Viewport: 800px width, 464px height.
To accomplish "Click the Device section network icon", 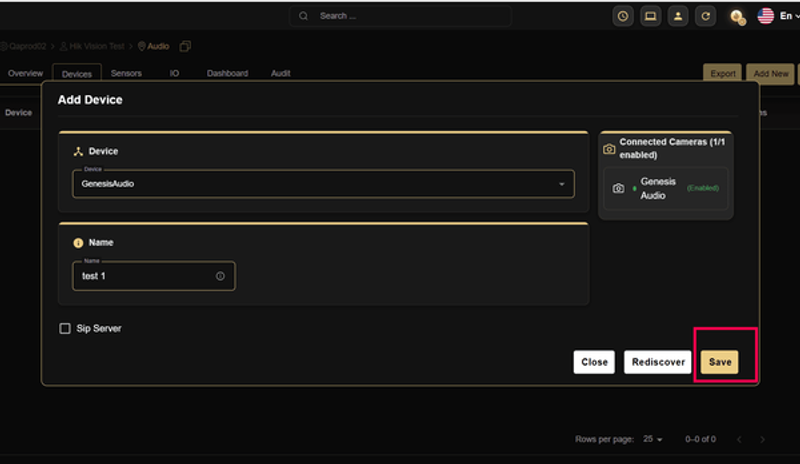I will [78, 151].
